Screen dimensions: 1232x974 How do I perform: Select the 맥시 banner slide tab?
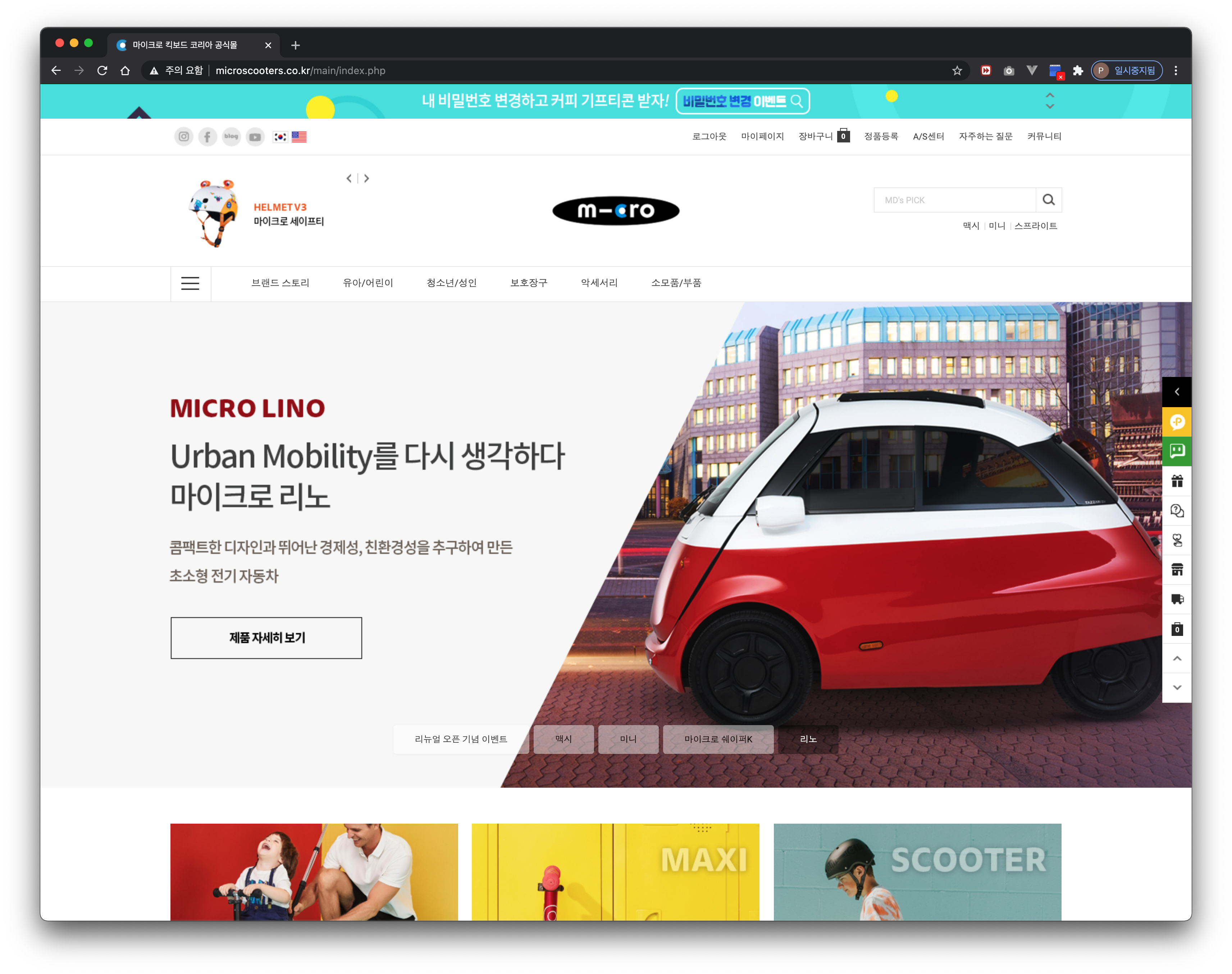coord(563,739)
